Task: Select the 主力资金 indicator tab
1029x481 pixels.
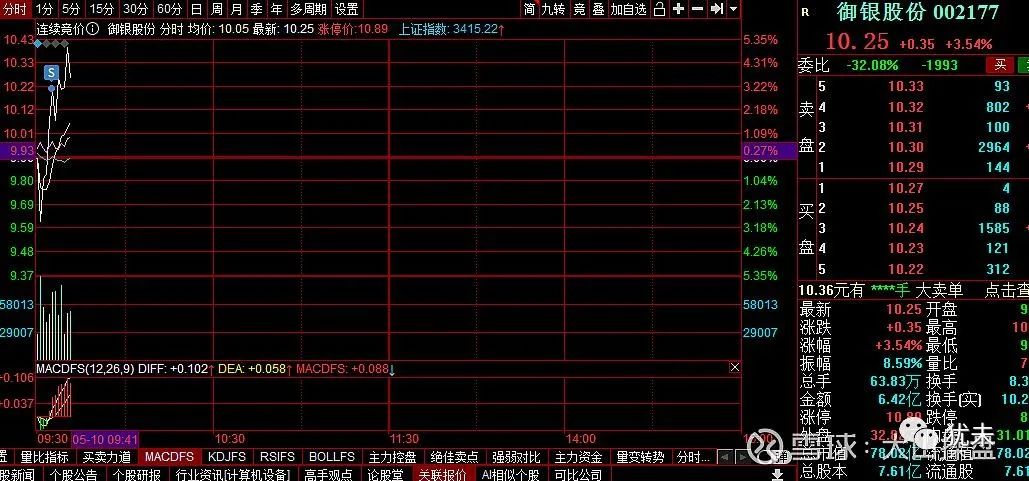Action: [x=578, y=457]
